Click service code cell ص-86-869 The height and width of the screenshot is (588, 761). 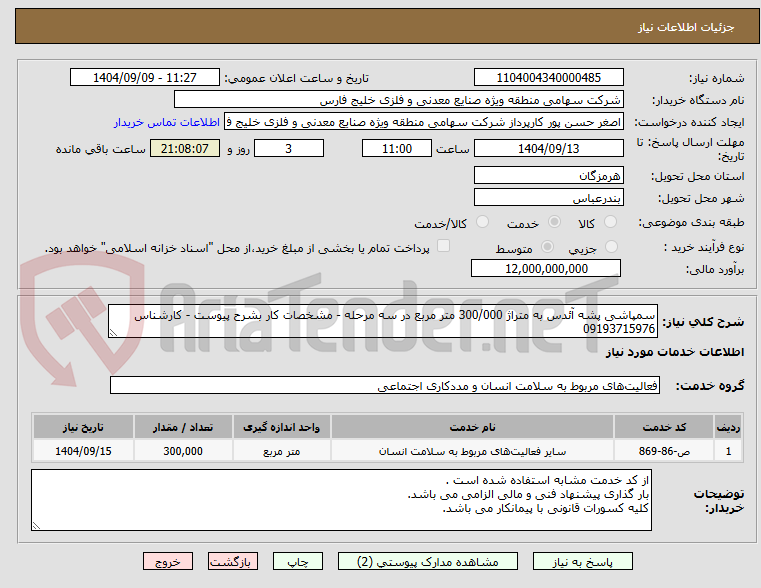(x=663, y=451)
